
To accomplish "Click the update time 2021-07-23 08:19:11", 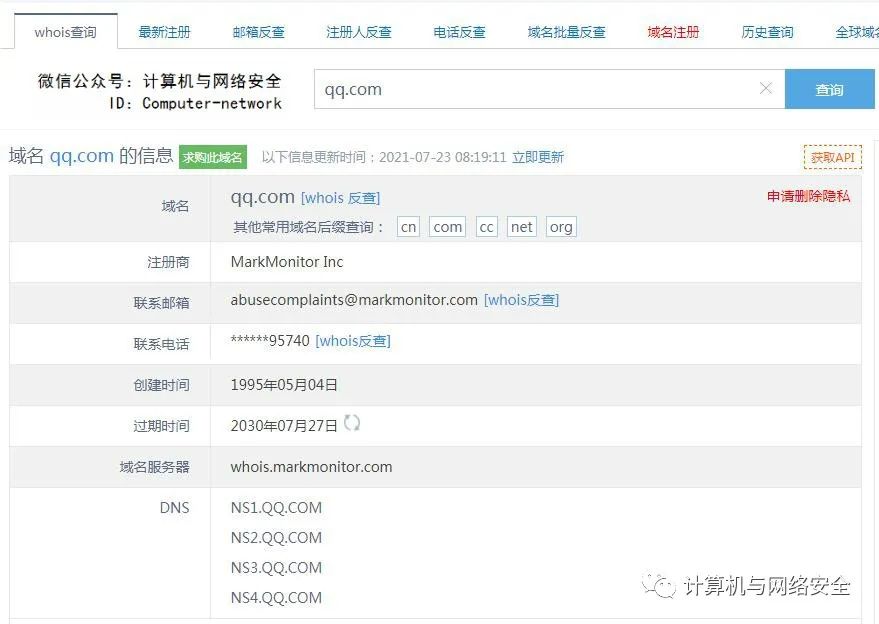I will (443, 157).
